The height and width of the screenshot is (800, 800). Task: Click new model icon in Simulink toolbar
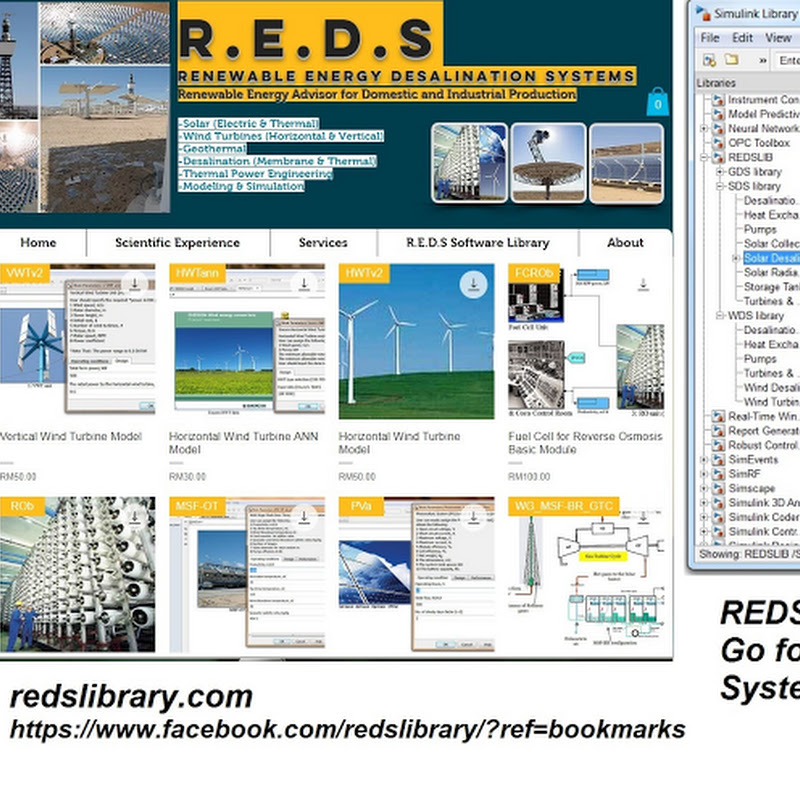pyautogui.click(x=709, y=60)
